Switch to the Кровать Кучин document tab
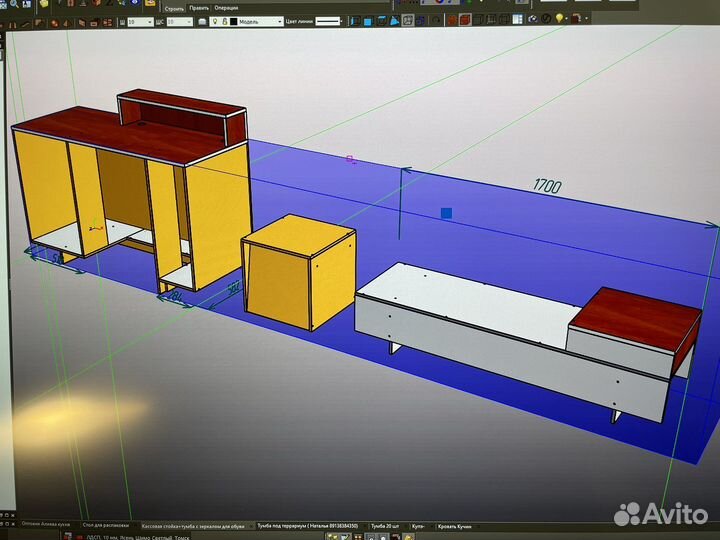The height and width of the screenshot is (540, 720). (455, 525)
